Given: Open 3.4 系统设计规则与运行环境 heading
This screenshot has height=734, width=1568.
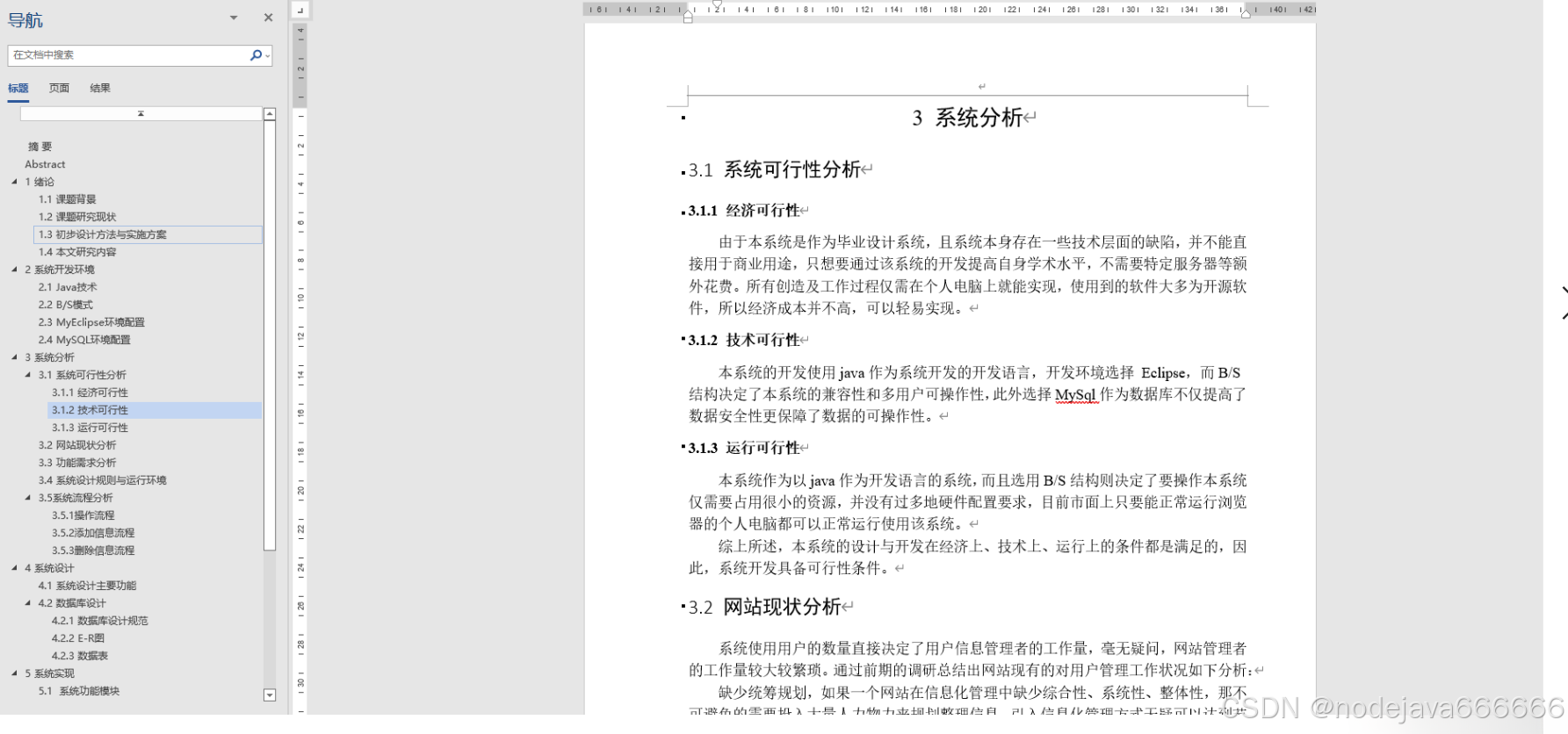Looking at the screenshot, I should pos(102,480).
